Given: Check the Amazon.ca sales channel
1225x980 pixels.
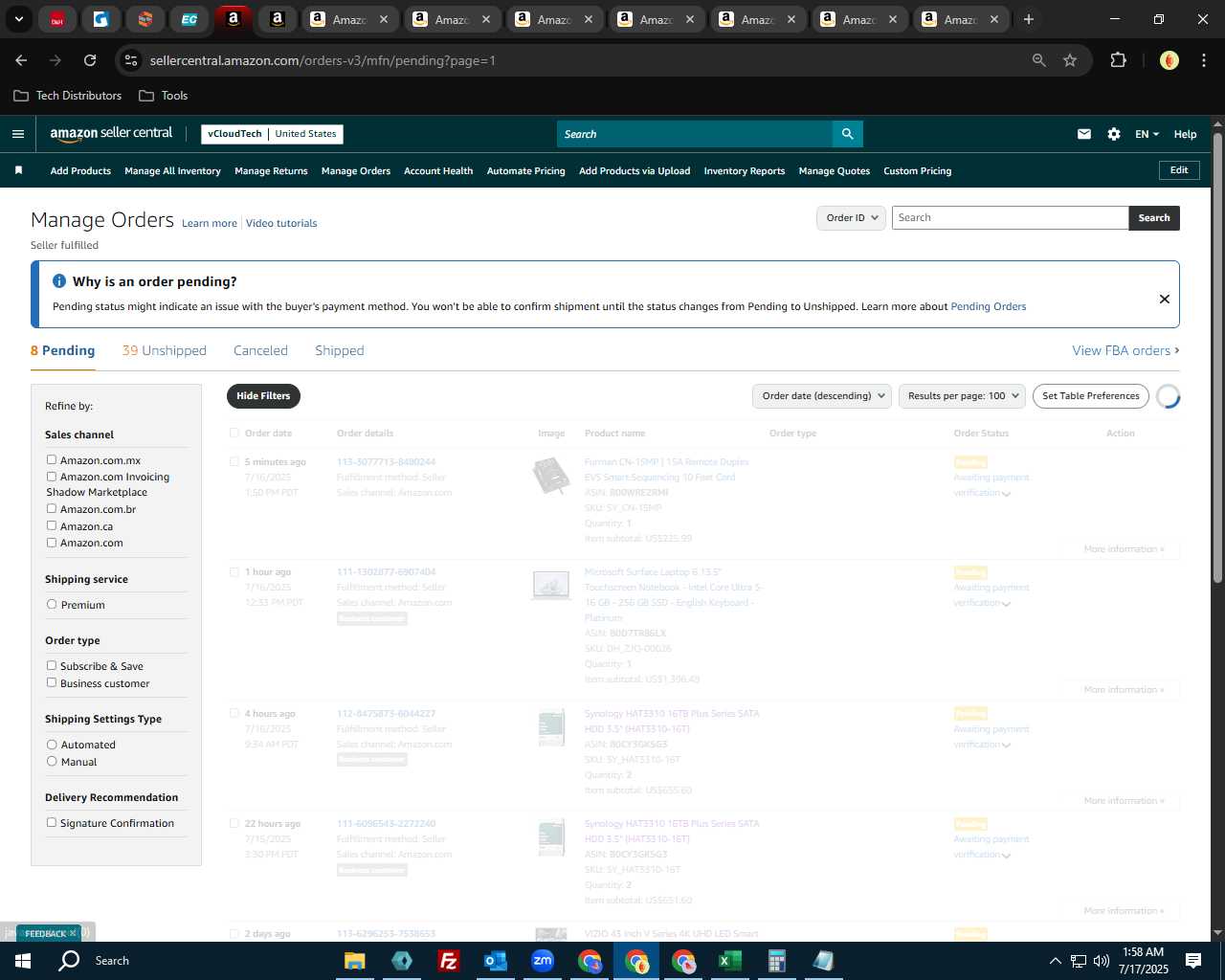Looking at the screenshot, I should point(52,525).
